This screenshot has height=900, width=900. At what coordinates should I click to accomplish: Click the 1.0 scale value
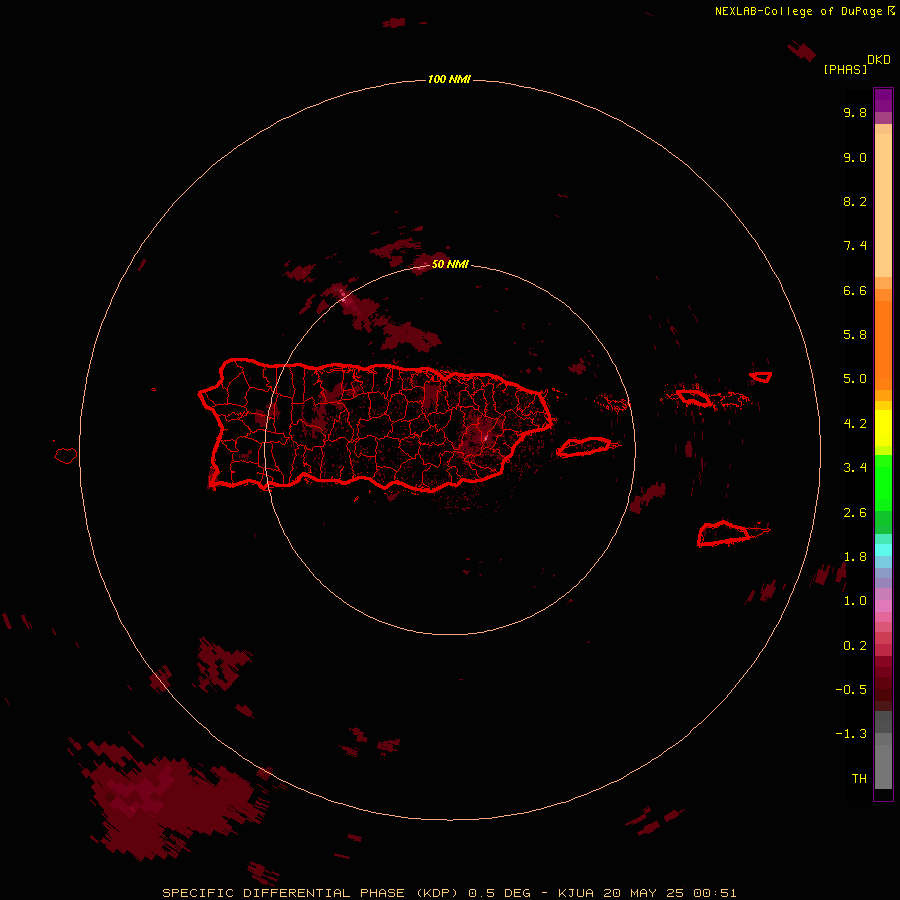(x=855, y=601)
